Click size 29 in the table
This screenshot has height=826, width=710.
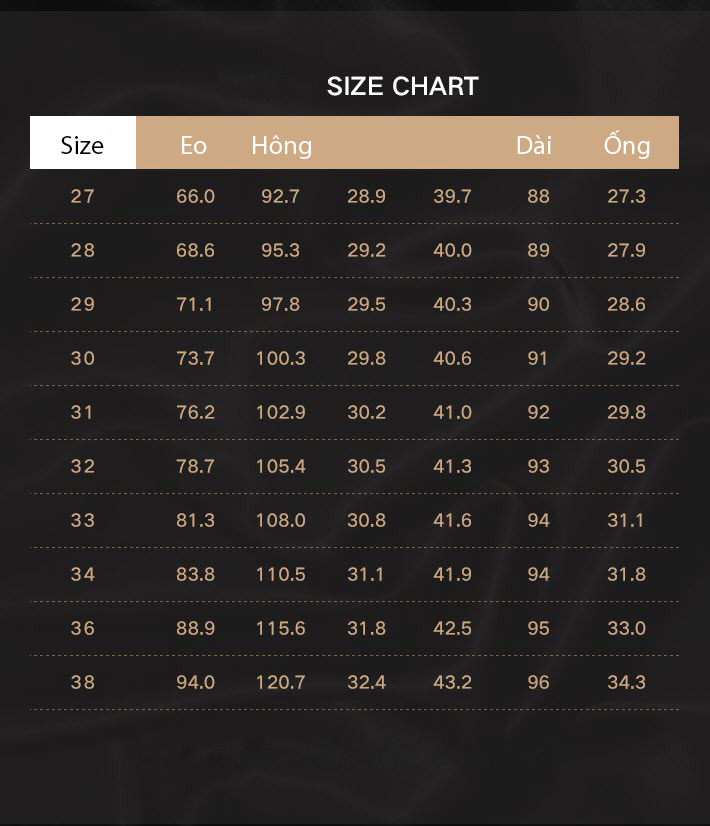point(83,304)
